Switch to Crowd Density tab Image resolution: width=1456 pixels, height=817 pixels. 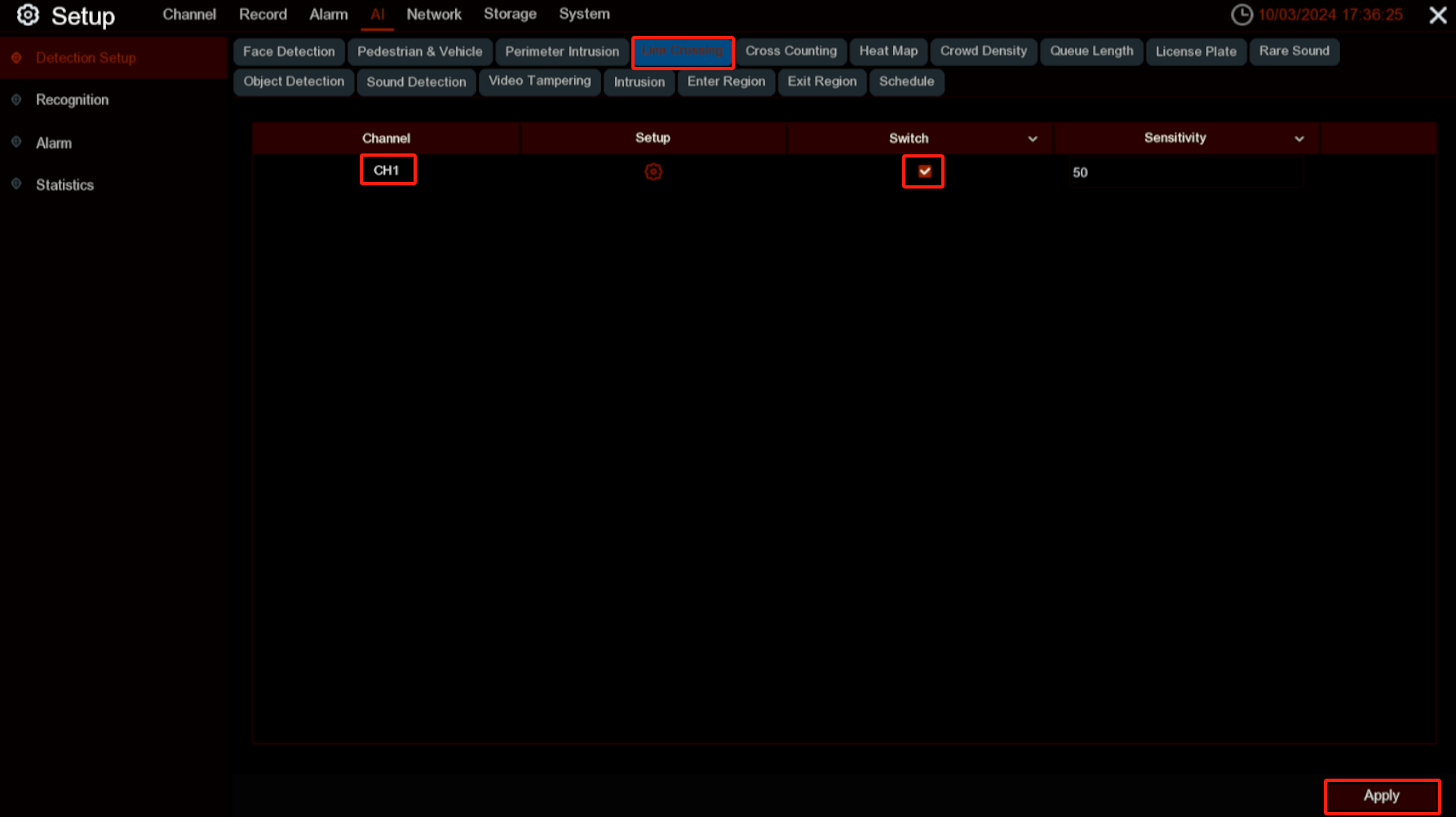tap(984, 51)
